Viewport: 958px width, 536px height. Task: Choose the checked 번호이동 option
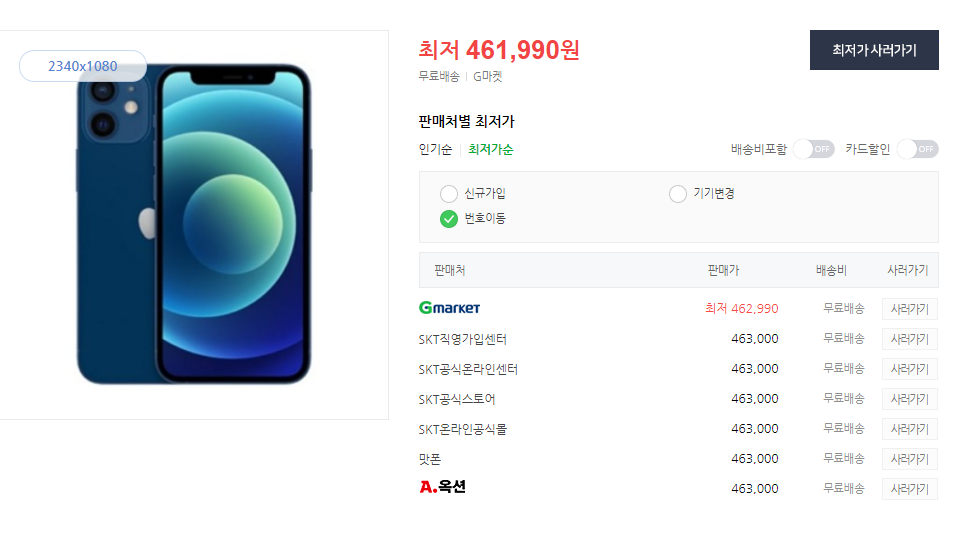pyautogui.click(x=448, y=219)
